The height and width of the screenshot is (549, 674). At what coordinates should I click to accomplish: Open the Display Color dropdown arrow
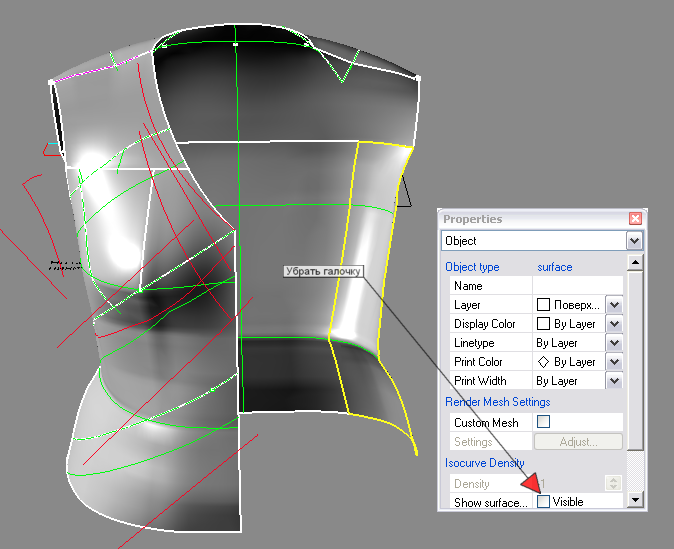pyautogui.click(x=614, y=324)
